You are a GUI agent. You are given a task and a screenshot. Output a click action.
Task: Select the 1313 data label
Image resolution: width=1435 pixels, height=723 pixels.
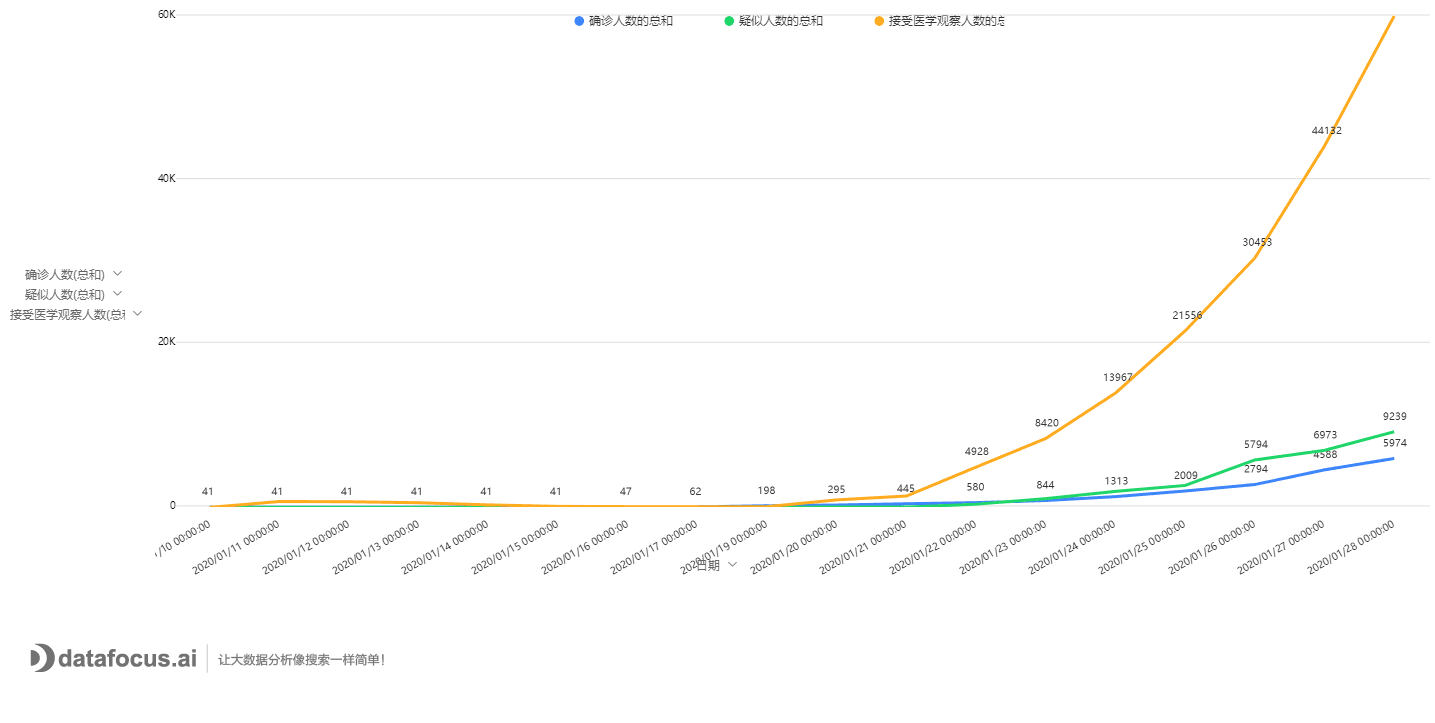[1116, 481]
